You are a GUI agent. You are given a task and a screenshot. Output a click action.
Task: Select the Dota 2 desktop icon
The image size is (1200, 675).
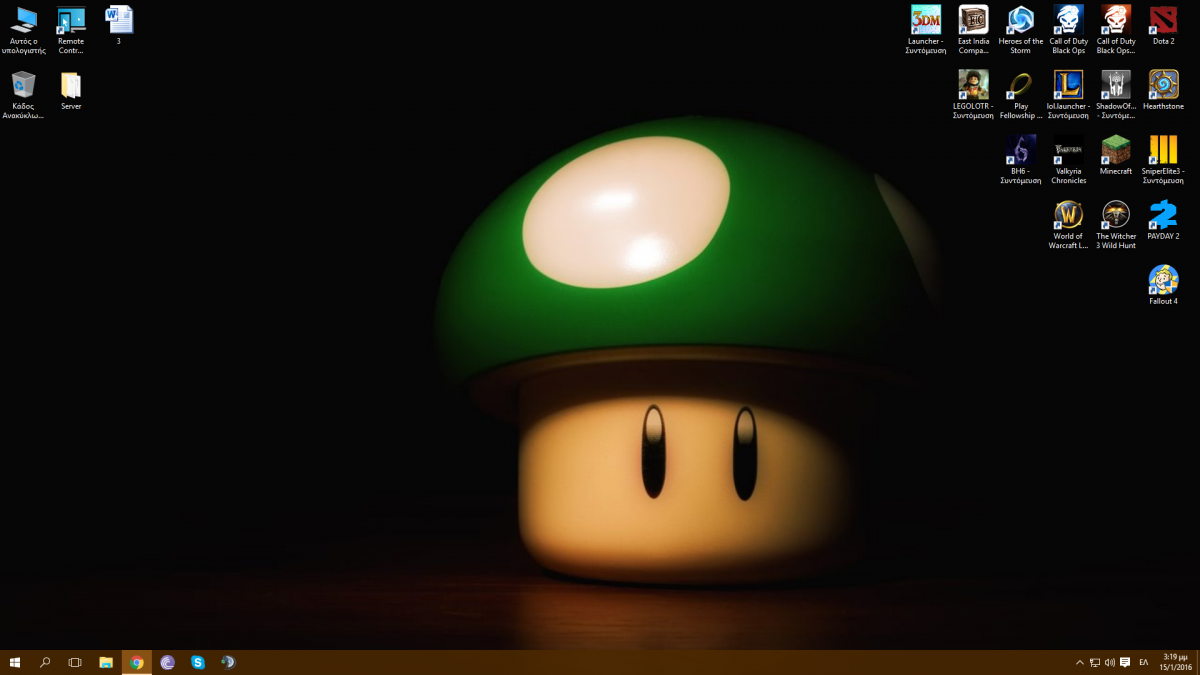coord(1163,25)
